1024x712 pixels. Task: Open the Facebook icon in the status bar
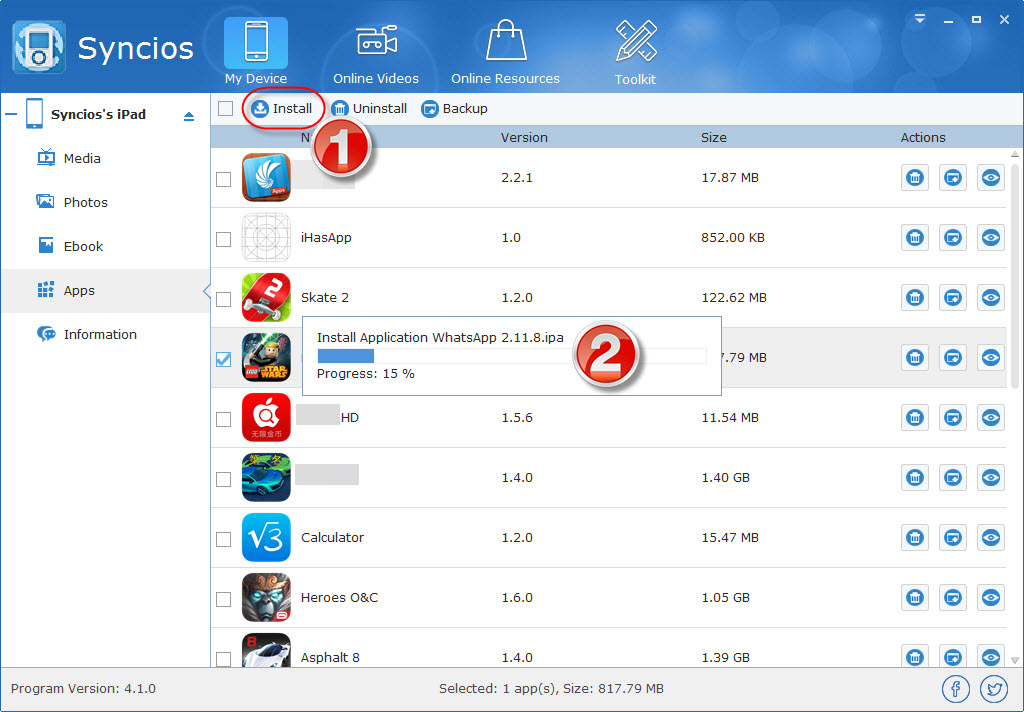(x=955, y=688)
